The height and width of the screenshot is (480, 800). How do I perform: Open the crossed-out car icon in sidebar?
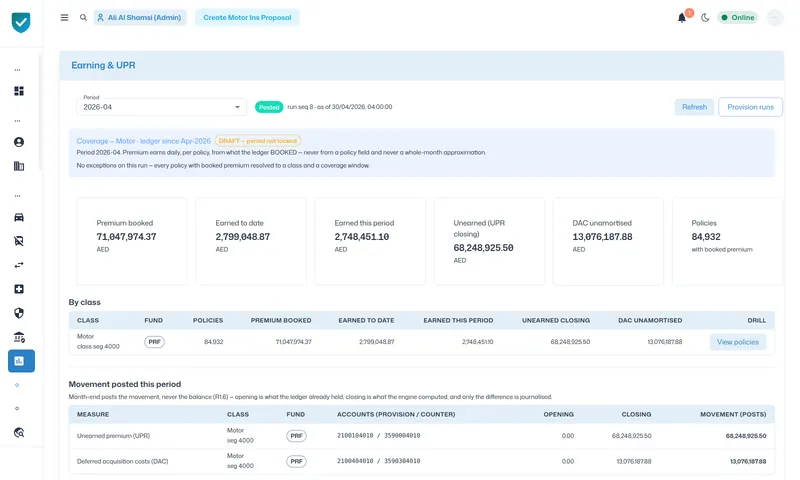tap(19, 241)
